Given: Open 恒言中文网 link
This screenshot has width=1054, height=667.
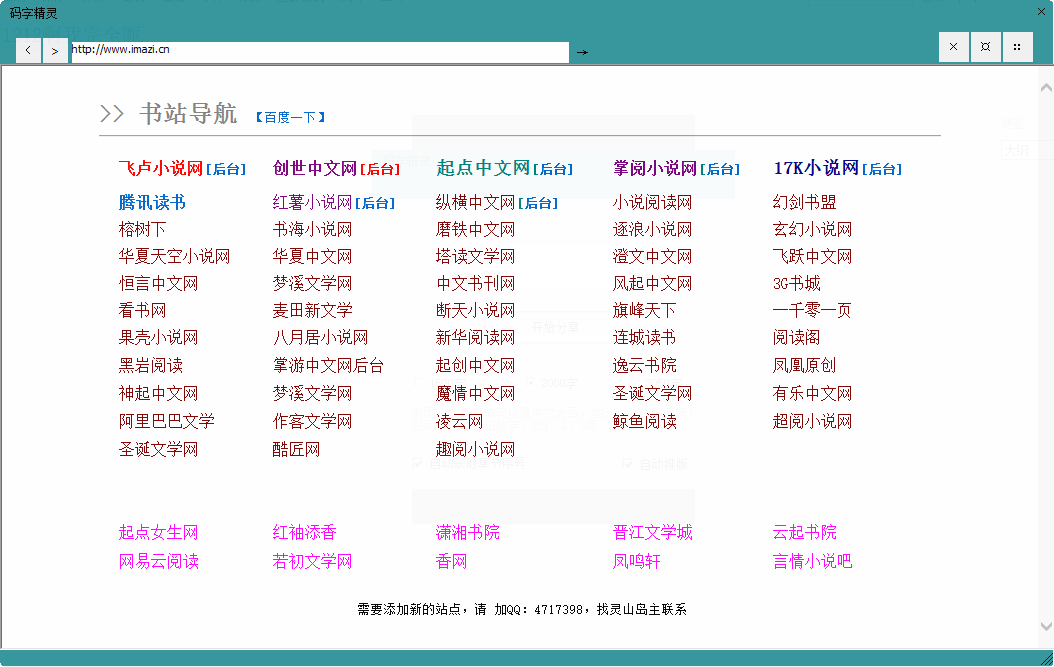Looking at the screenshot, I should point(159,284).
